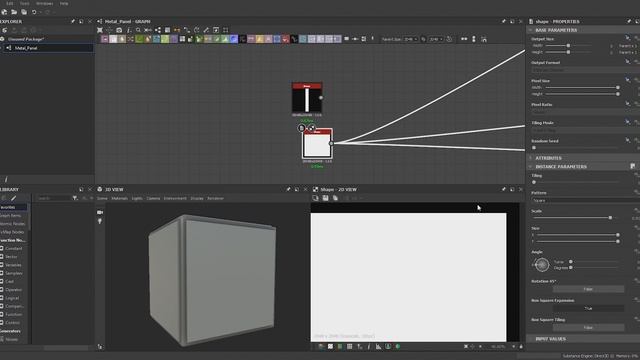Click the Output Size width slider handle
Viewport: 640px width, 360px height.
568,46
